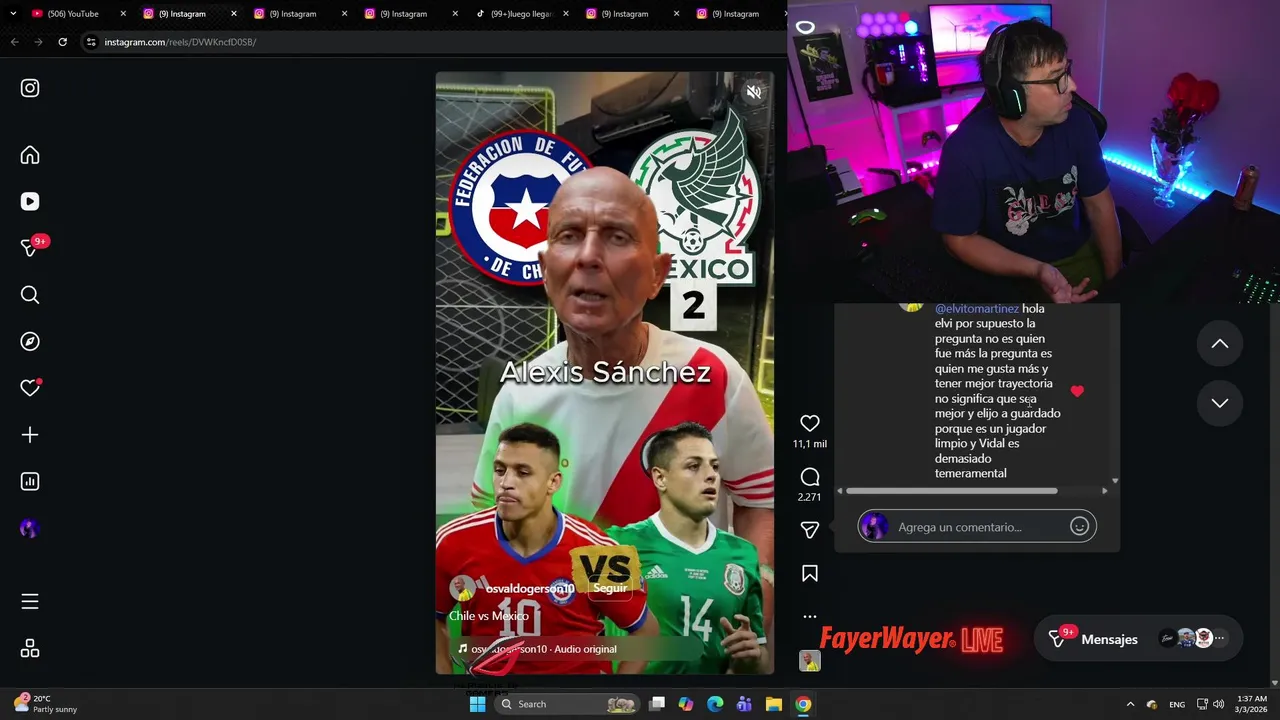Open the profile avatar in the sidebar
The image size is (1280, 720).
(30, 529)
